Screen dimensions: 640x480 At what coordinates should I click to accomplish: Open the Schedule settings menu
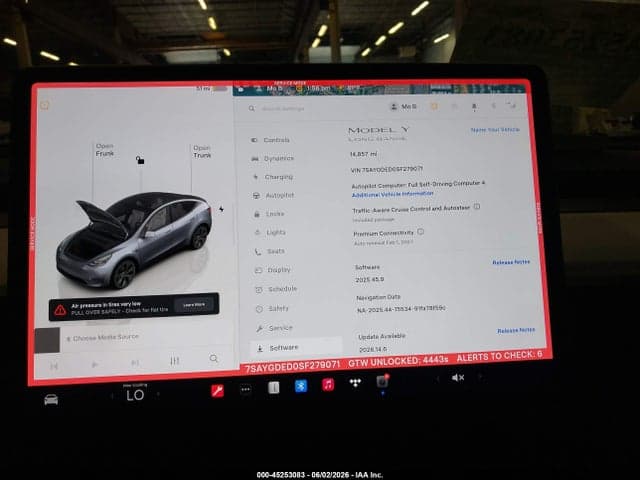[x=277, y=289]
